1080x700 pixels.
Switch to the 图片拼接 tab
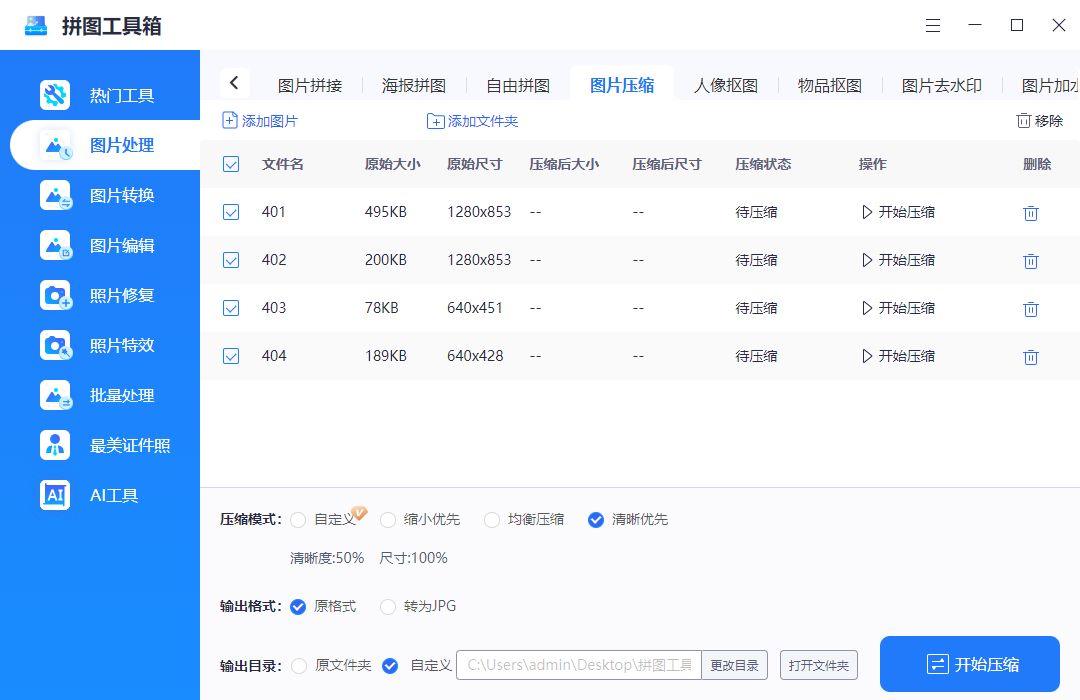coord(310,85)
